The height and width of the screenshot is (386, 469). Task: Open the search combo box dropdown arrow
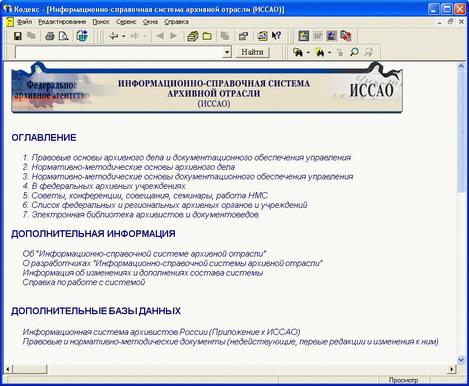click(x=227, y=52)
